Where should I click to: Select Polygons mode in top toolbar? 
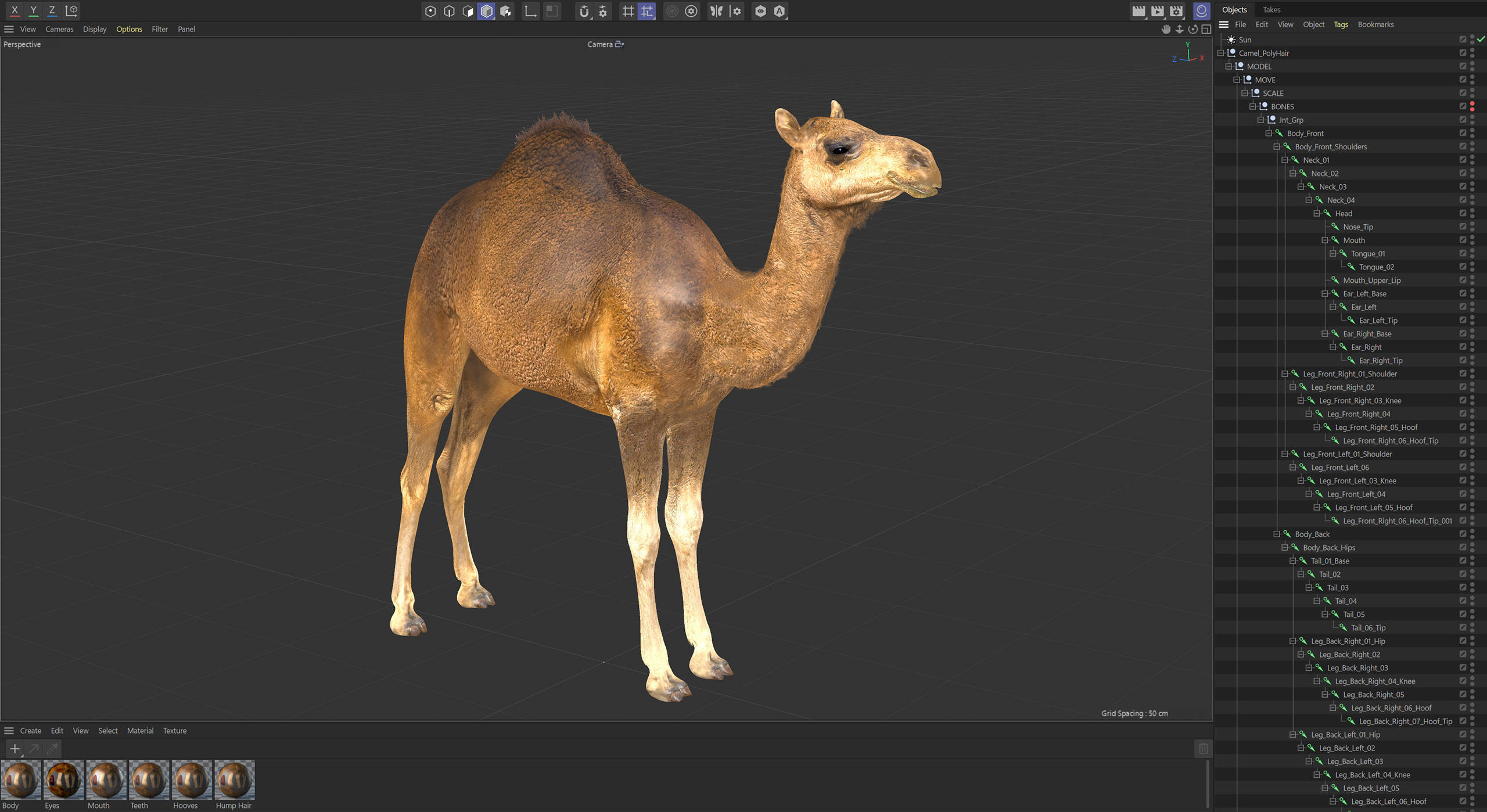tap(468, 11)
